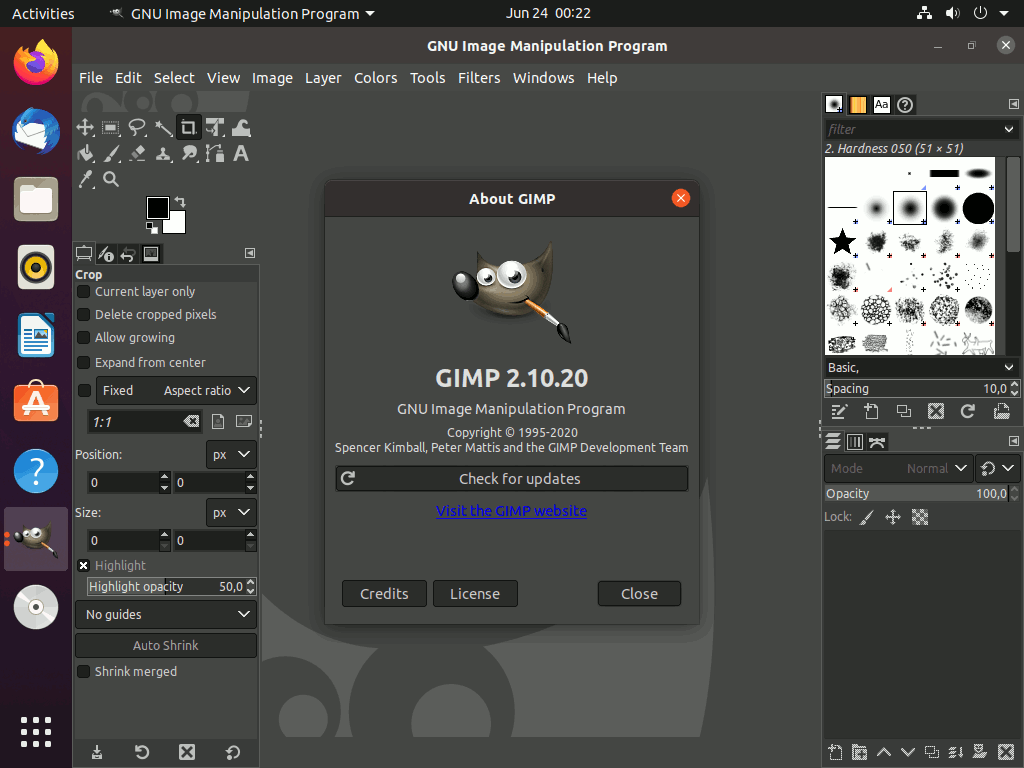
Task: Toggle the lock alpha channel checkerboard icon
Action: 920,518
